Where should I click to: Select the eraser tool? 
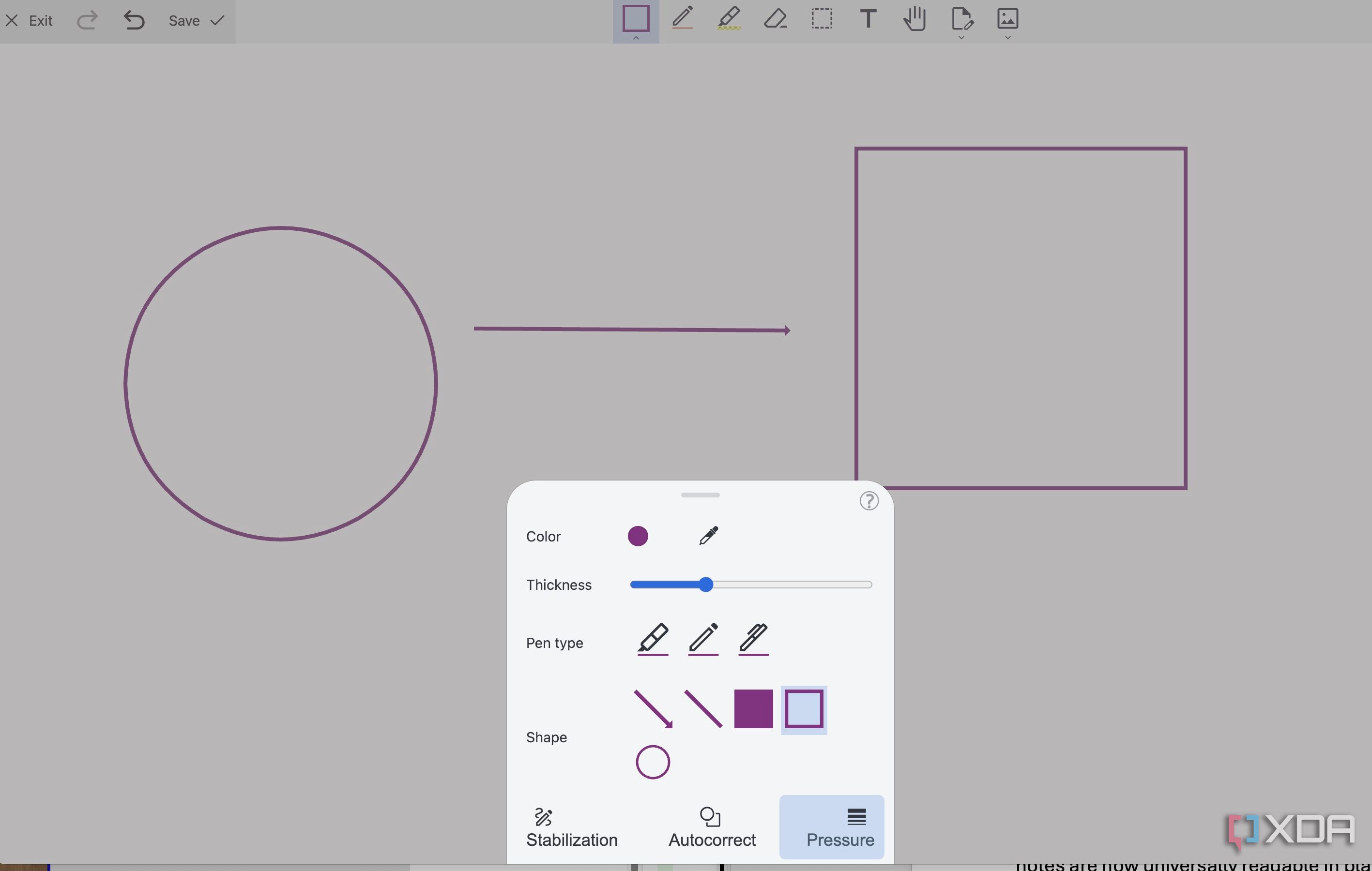[776, 18]
